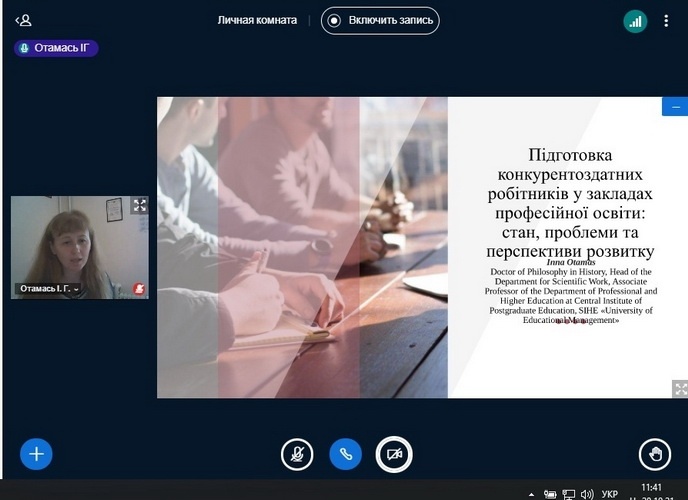Click the red muted-status icon on the webcam
The height and width of the screenshot is (500, 688).
coord(139,289)
